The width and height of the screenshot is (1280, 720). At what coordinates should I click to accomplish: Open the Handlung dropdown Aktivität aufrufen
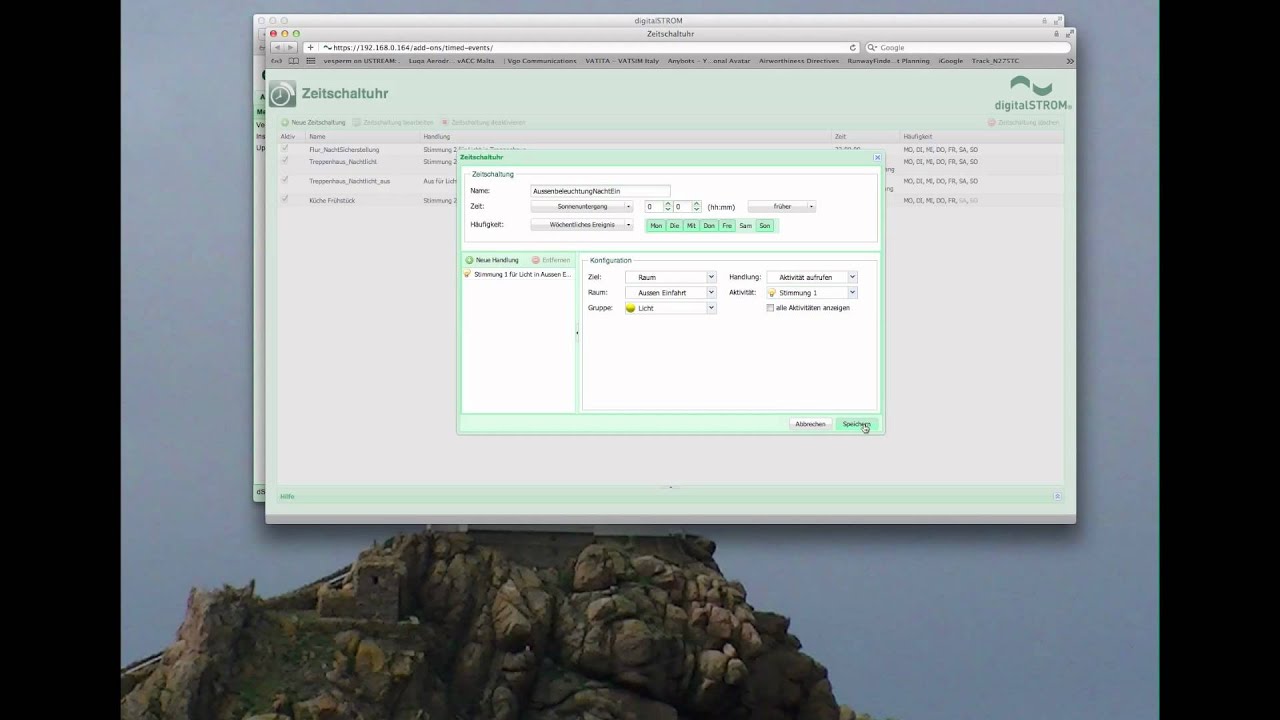812,277
